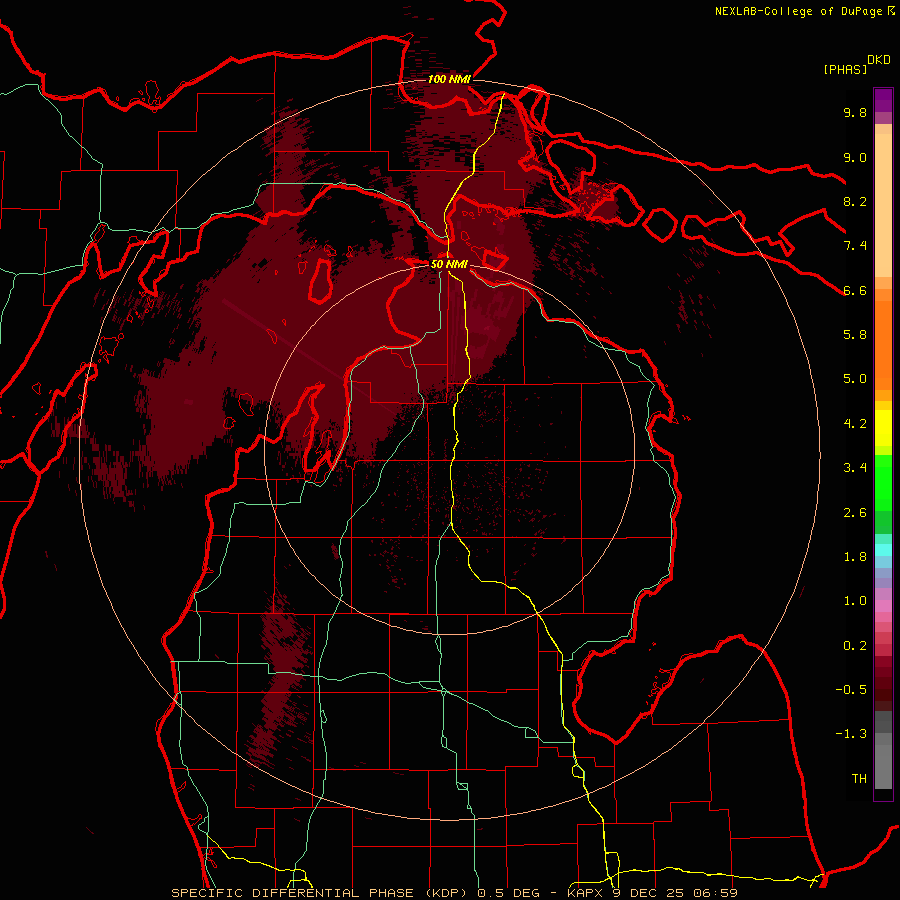The height and width of the screenshot is (900, 900).
Task: Click the 6.6 value on the color scale
Action: click(855, 290)
